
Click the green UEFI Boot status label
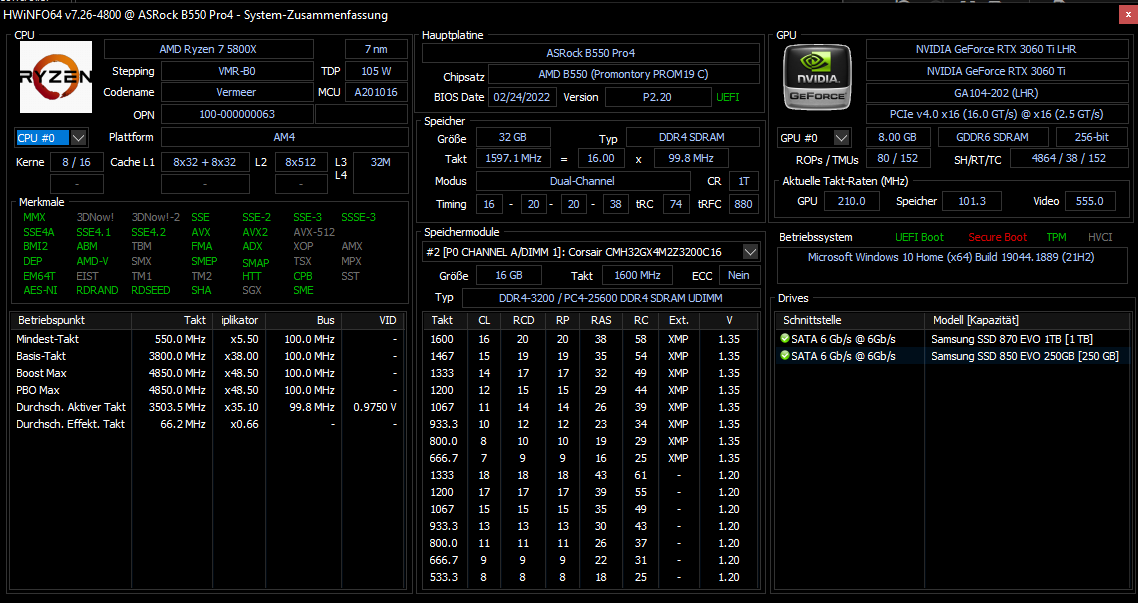point(919,237)
